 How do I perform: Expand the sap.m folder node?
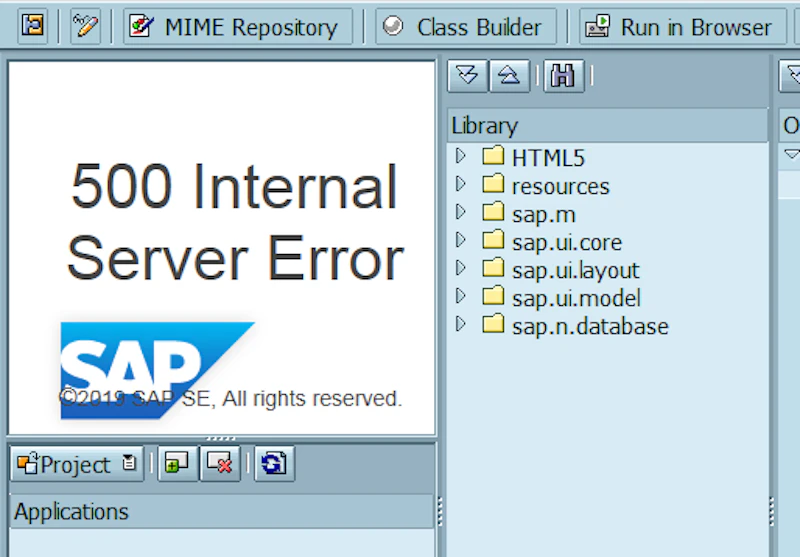click(x=460, y=212)
